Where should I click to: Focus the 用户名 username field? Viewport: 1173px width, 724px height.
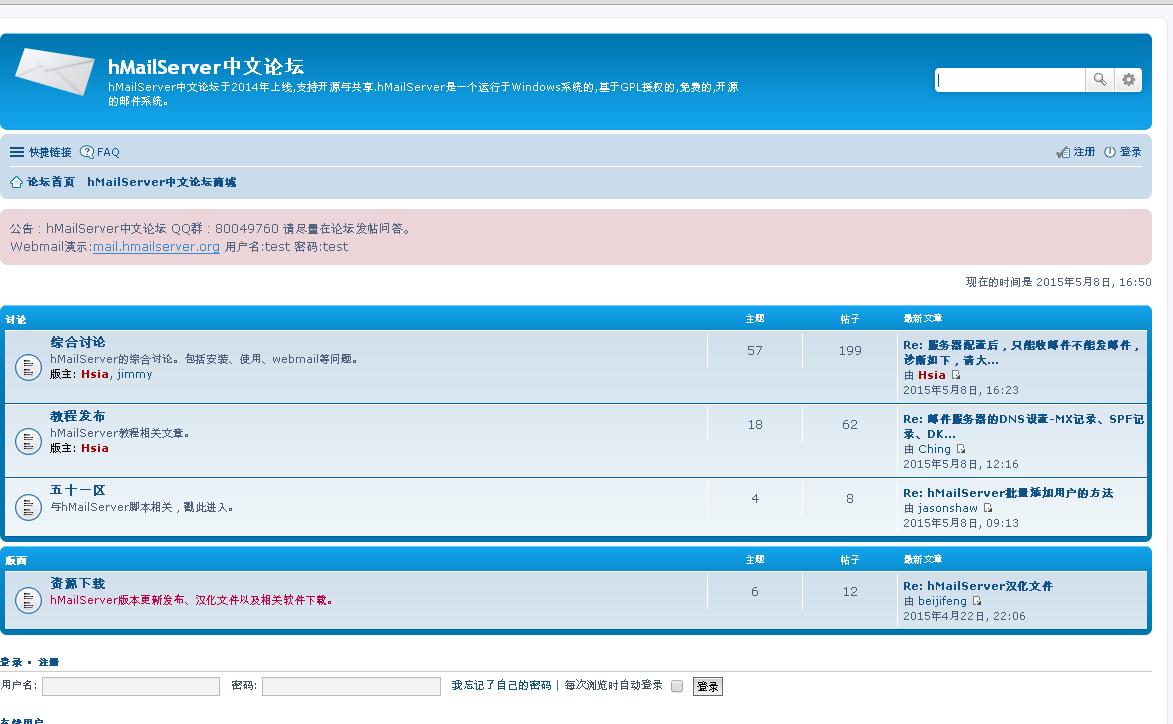[x=131, y=687]
